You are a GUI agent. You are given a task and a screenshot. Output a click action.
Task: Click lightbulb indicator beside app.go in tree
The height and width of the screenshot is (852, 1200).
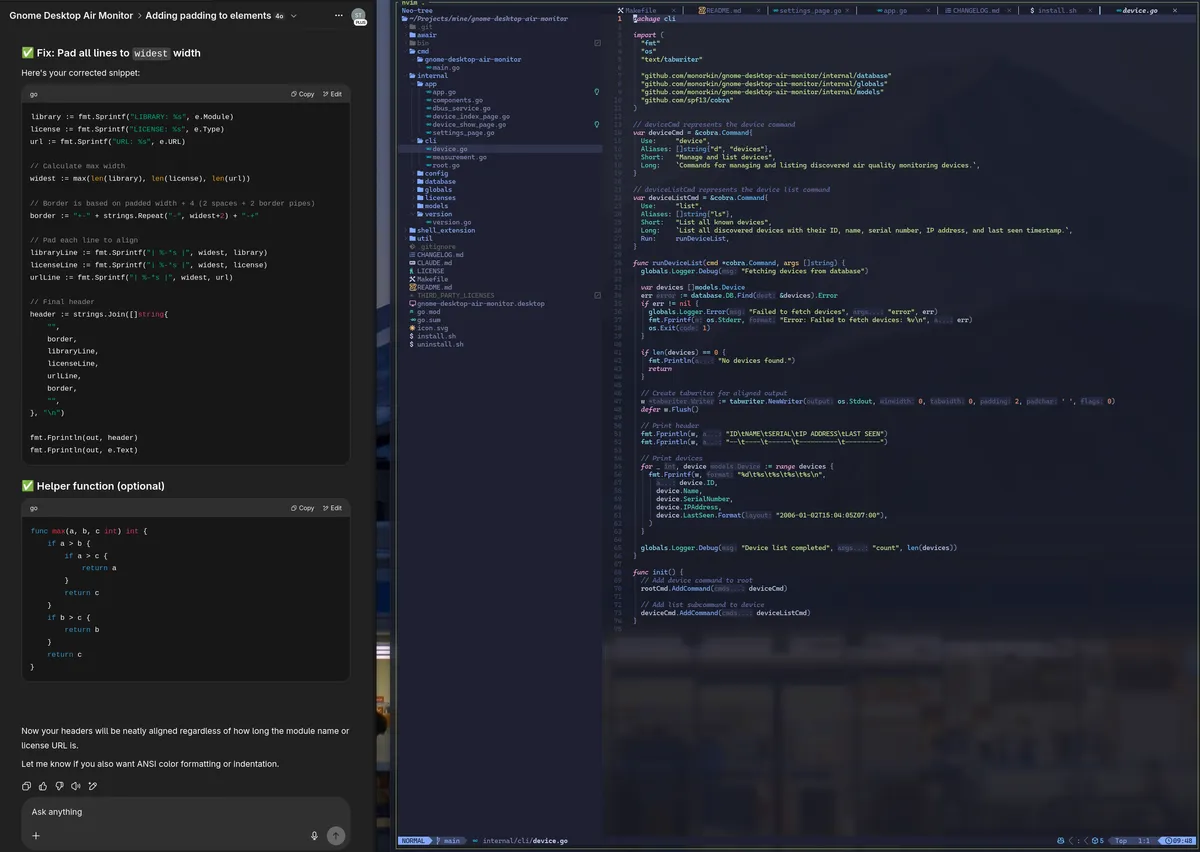pyautogui.click(x=597, y=92)
